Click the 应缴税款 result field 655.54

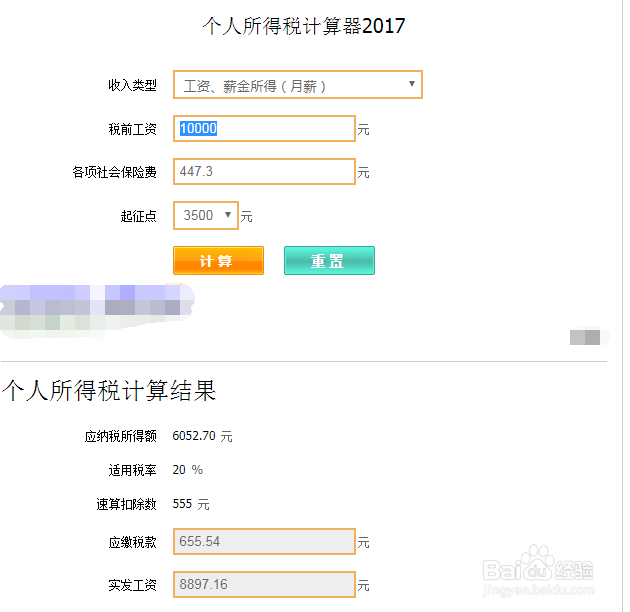[264, 542]
